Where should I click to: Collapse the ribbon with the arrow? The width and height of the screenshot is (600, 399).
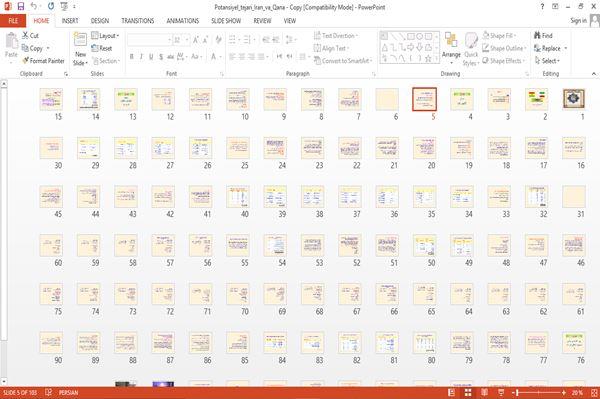click(x=594, y=73)
